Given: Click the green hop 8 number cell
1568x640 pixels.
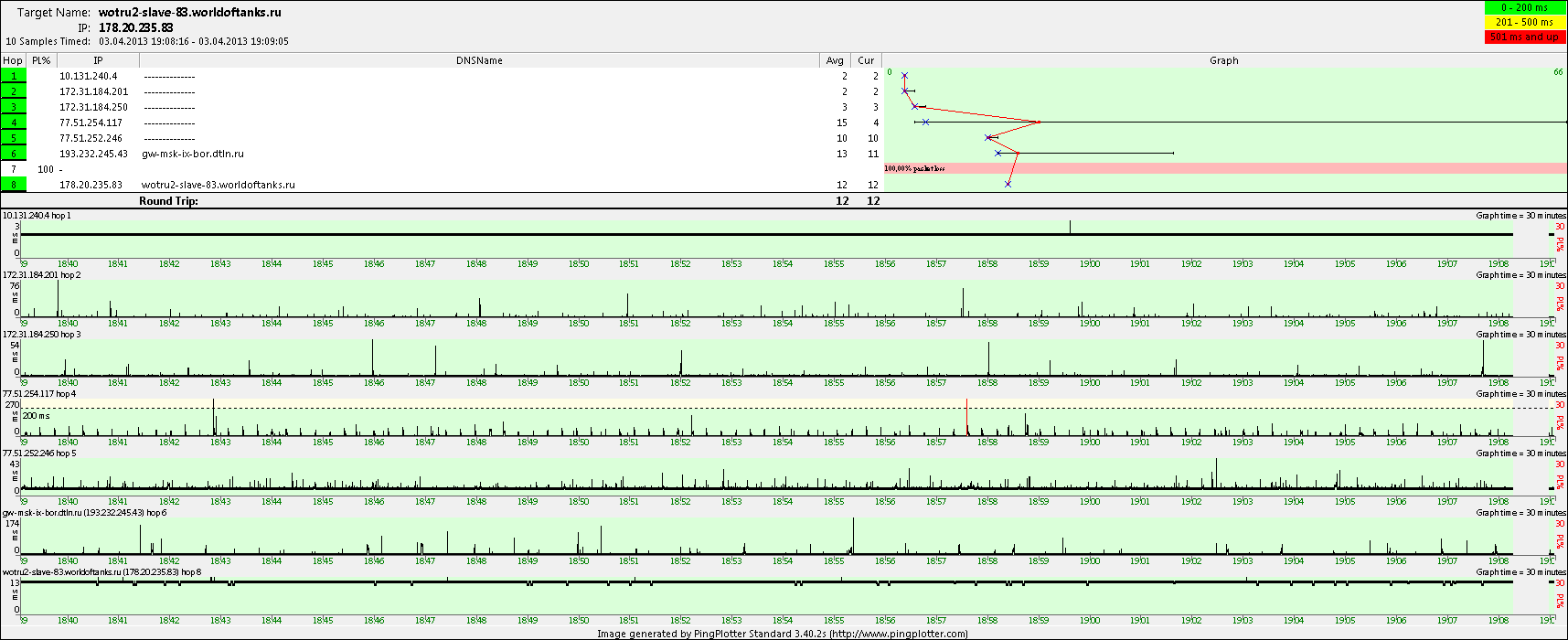Looking at the screenshot, I should pos(14,185).
